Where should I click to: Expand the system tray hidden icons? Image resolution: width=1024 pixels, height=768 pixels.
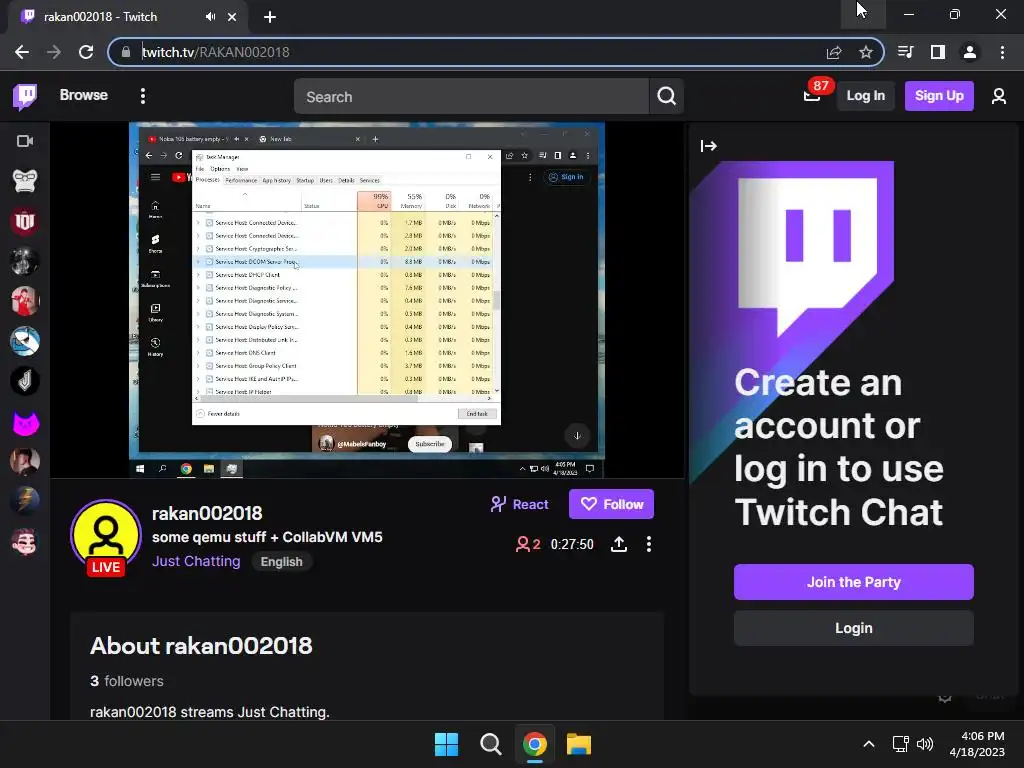pyautogui.click(x=869, y=744)
